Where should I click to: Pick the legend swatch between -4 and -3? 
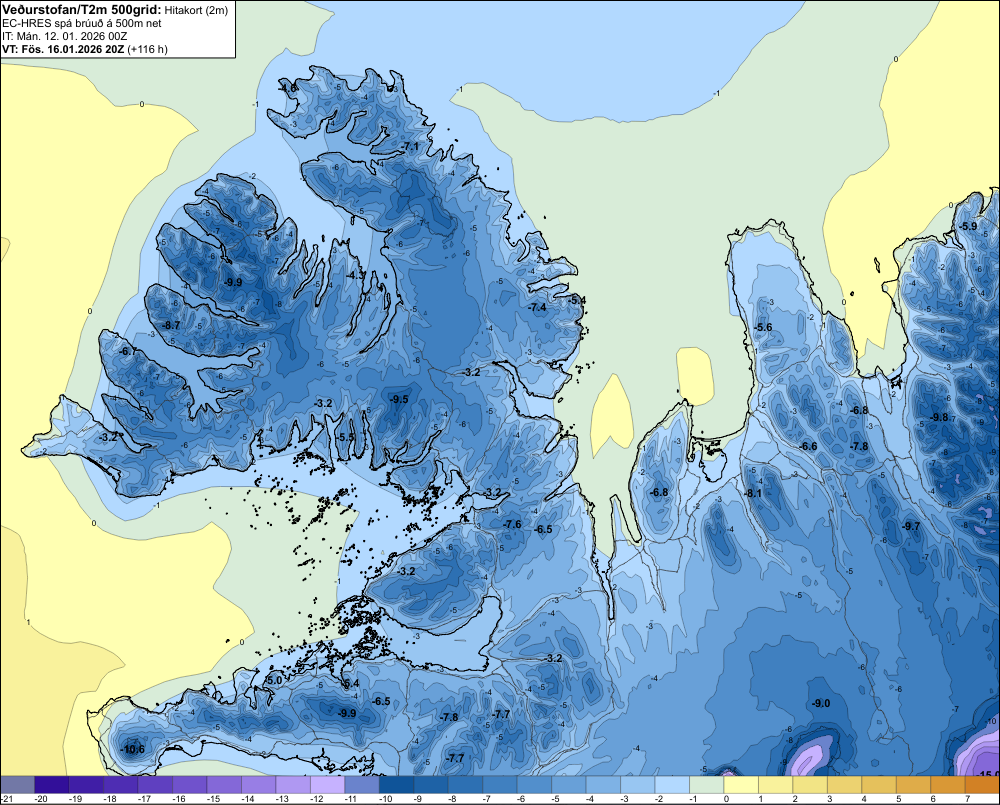pyautogui.click(x=603, y=785)
